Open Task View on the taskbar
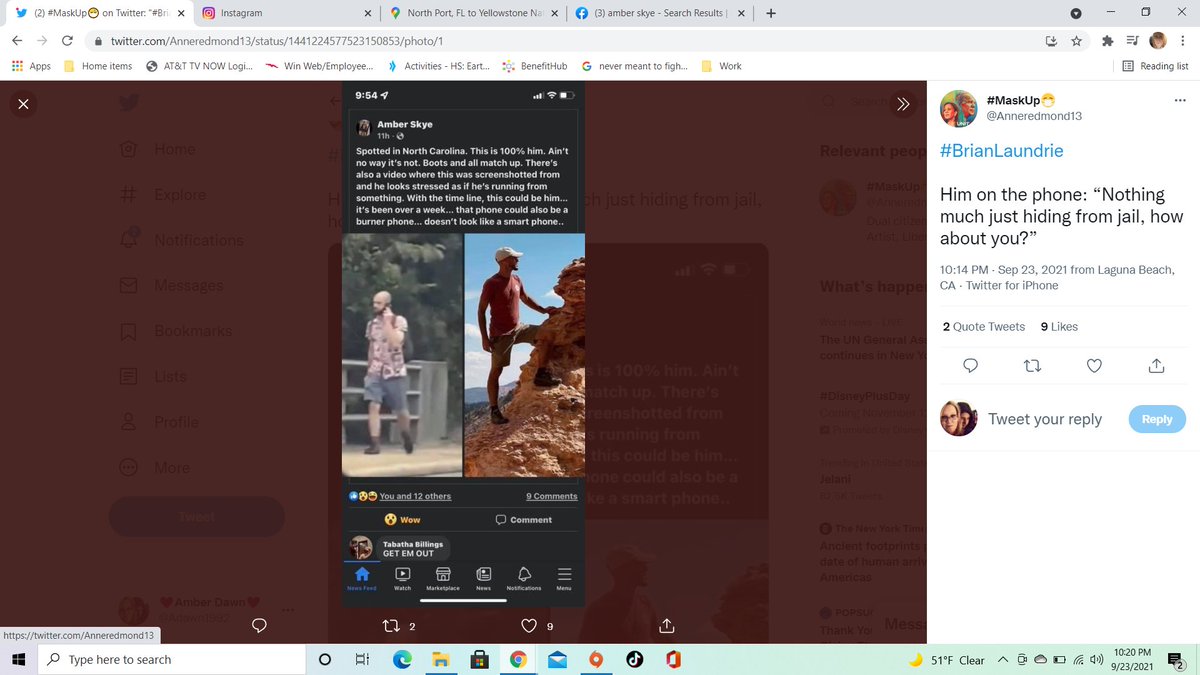The height and width of the screenshot is (675, 1200). (362, 659)
